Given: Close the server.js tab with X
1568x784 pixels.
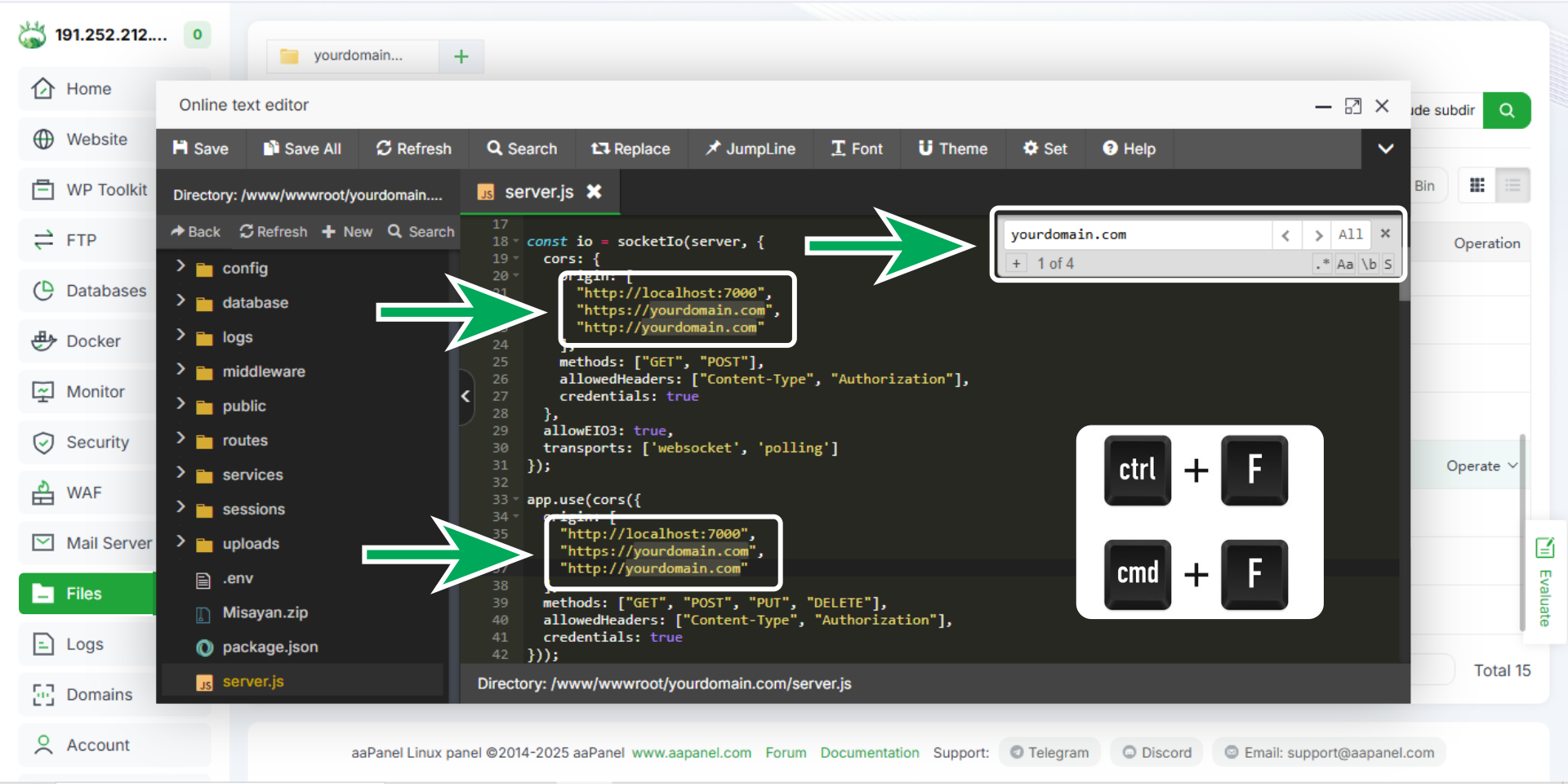Looking at the screenshot, I should (x=594, y=191).
